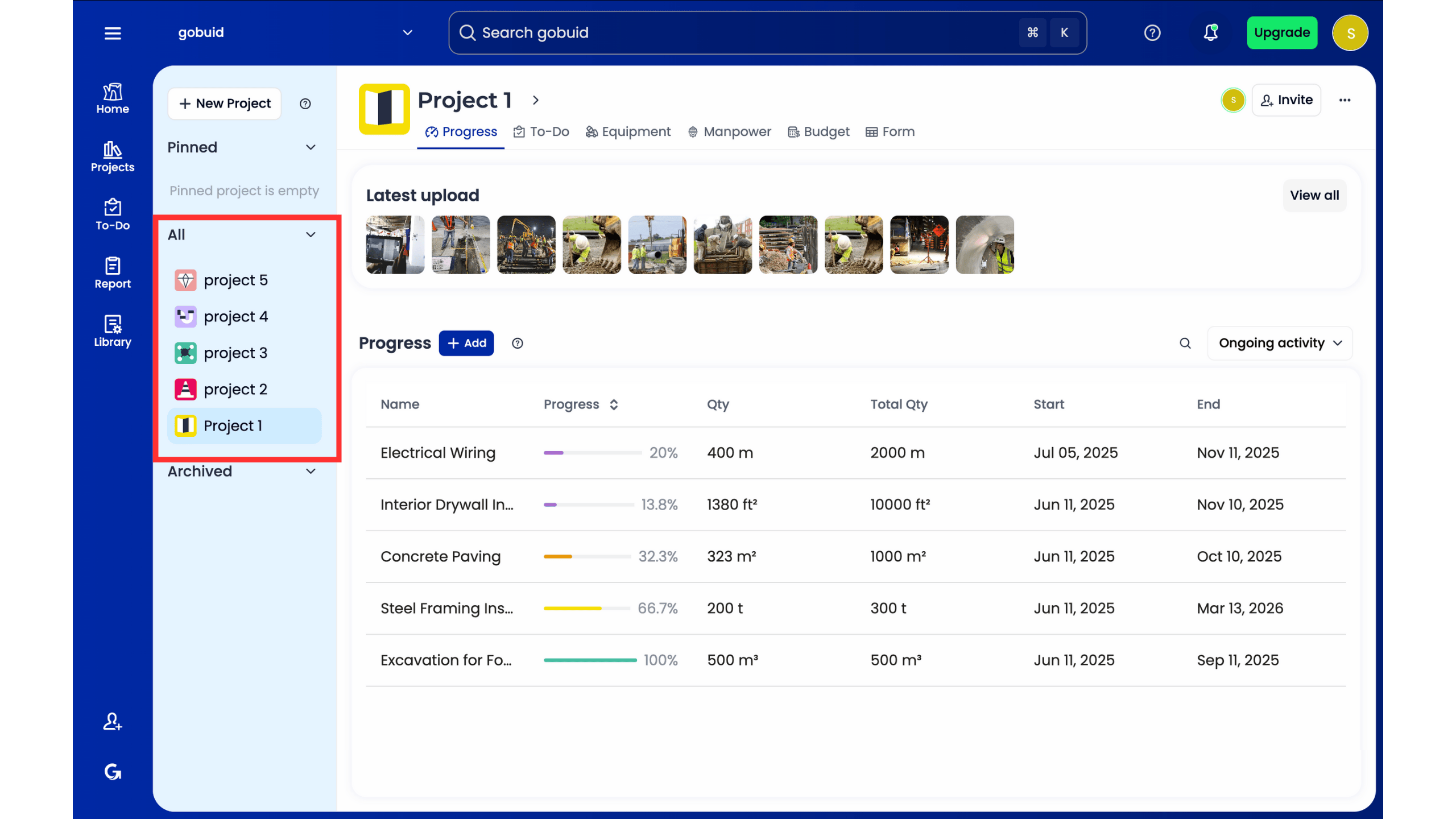Expand the Archived projects section
Screen dimensions: 1456x819
point(311,471)
